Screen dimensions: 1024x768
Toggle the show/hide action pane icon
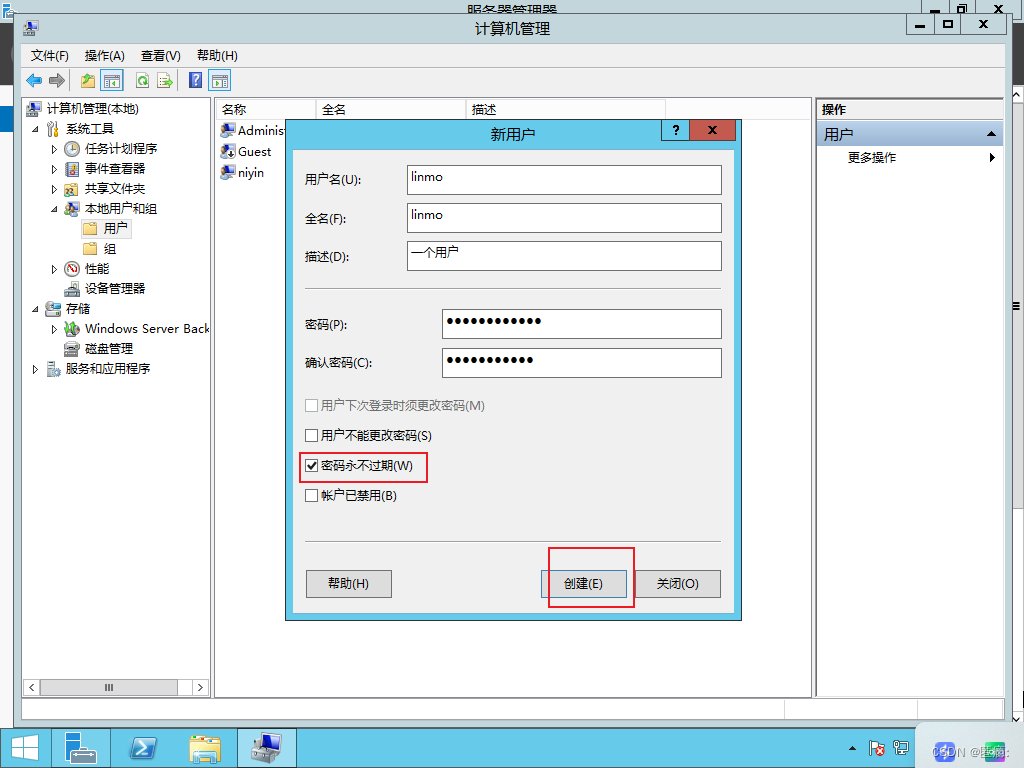[x=219, y=81]
